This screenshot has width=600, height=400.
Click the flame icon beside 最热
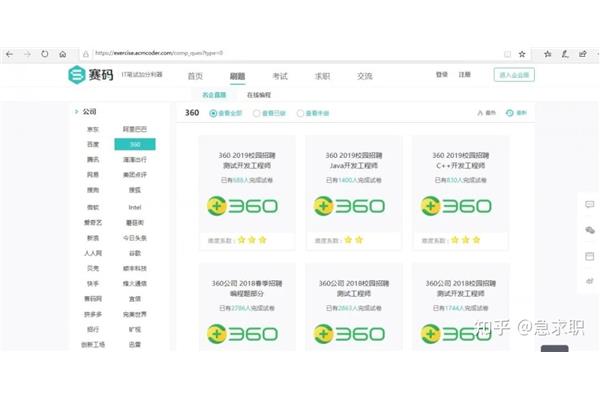tap(480, 113)
